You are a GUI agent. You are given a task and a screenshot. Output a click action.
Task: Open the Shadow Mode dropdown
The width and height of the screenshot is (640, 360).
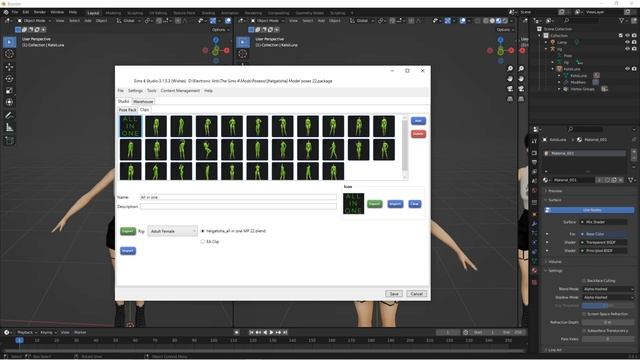(608, 297)
